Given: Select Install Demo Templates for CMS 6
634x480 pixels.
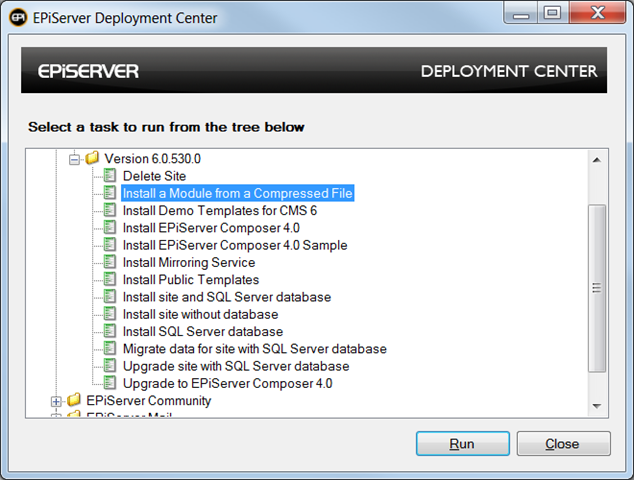Looking at the screenshot, I should pyautogui.click(x=219, y=211).
